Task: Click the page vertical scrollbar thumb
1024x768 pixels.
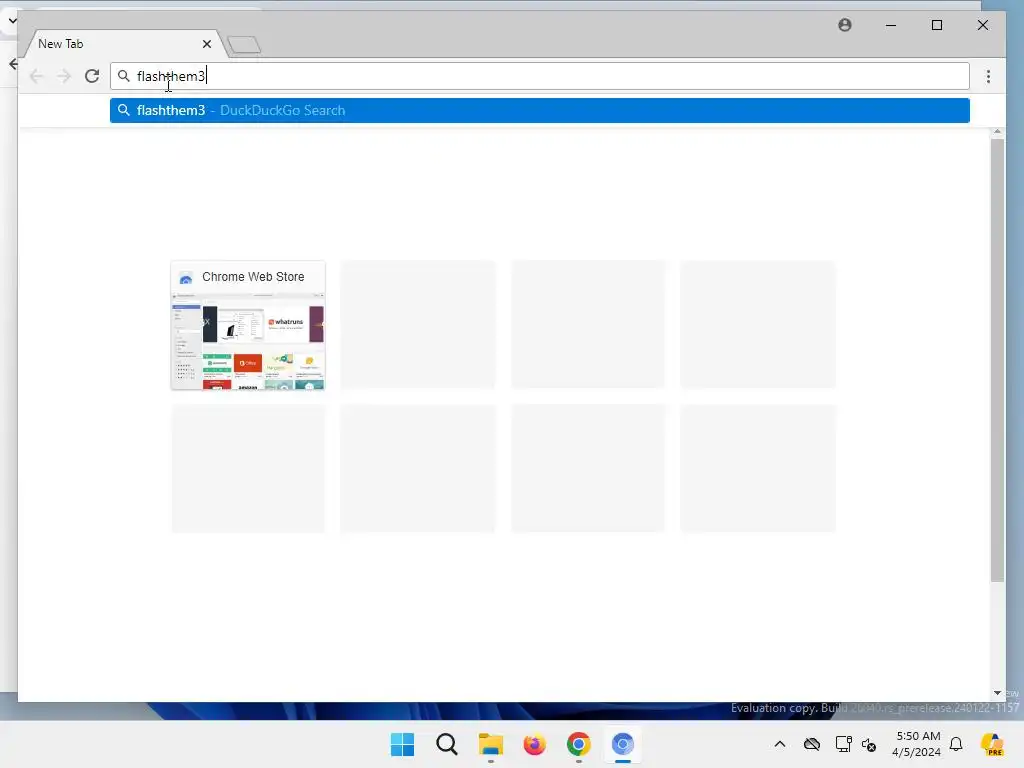Action: click(997, 360)
